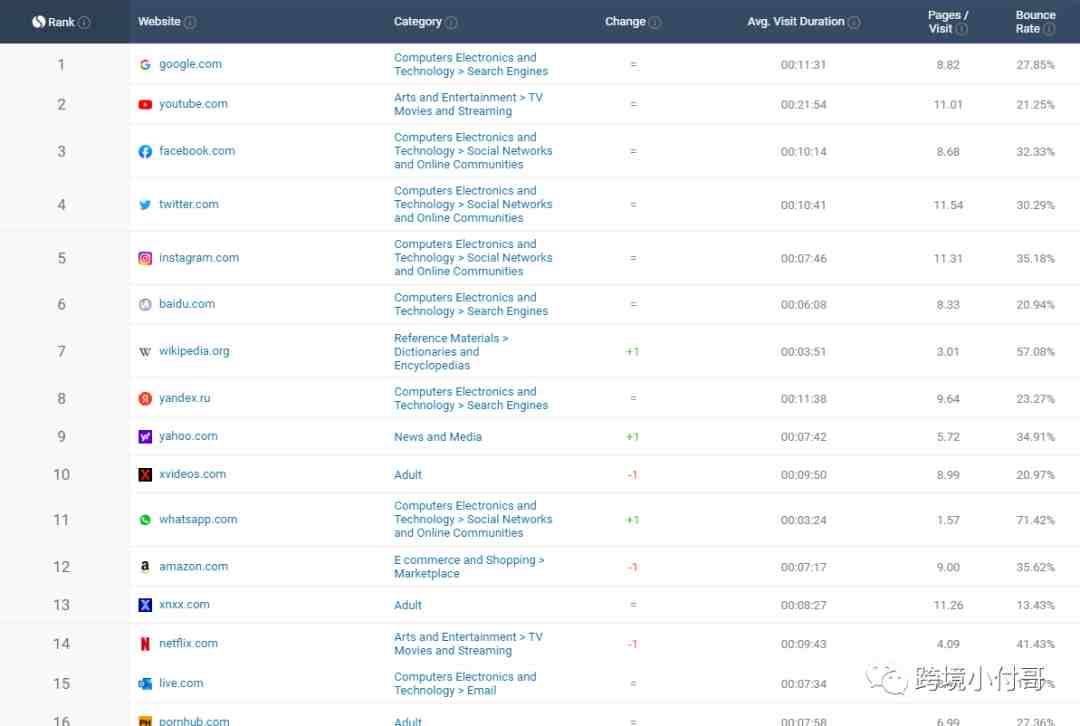Open the netflix.com website link
1080x726 pixels.
[188, 643]
